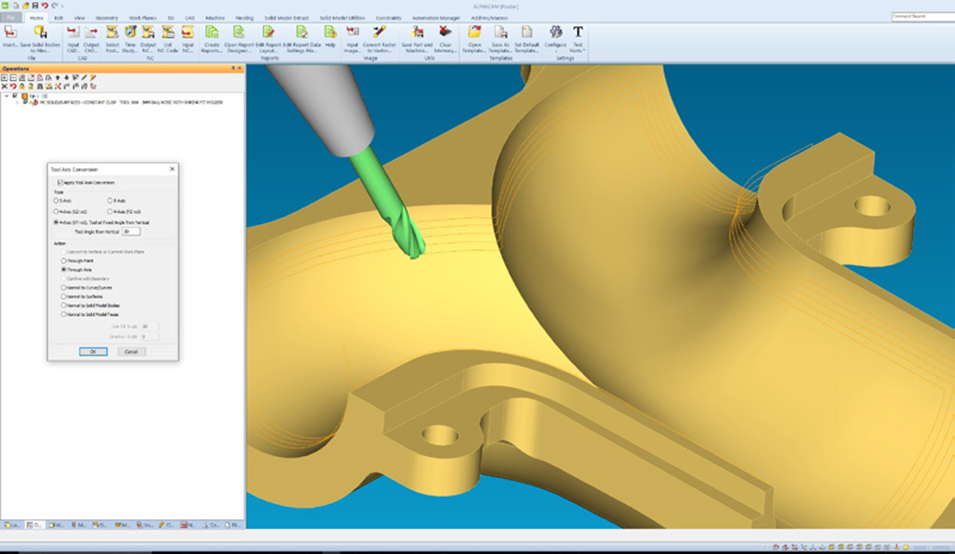
Task: Switch to the Edit ribbon tab
Action: point(58,18)
